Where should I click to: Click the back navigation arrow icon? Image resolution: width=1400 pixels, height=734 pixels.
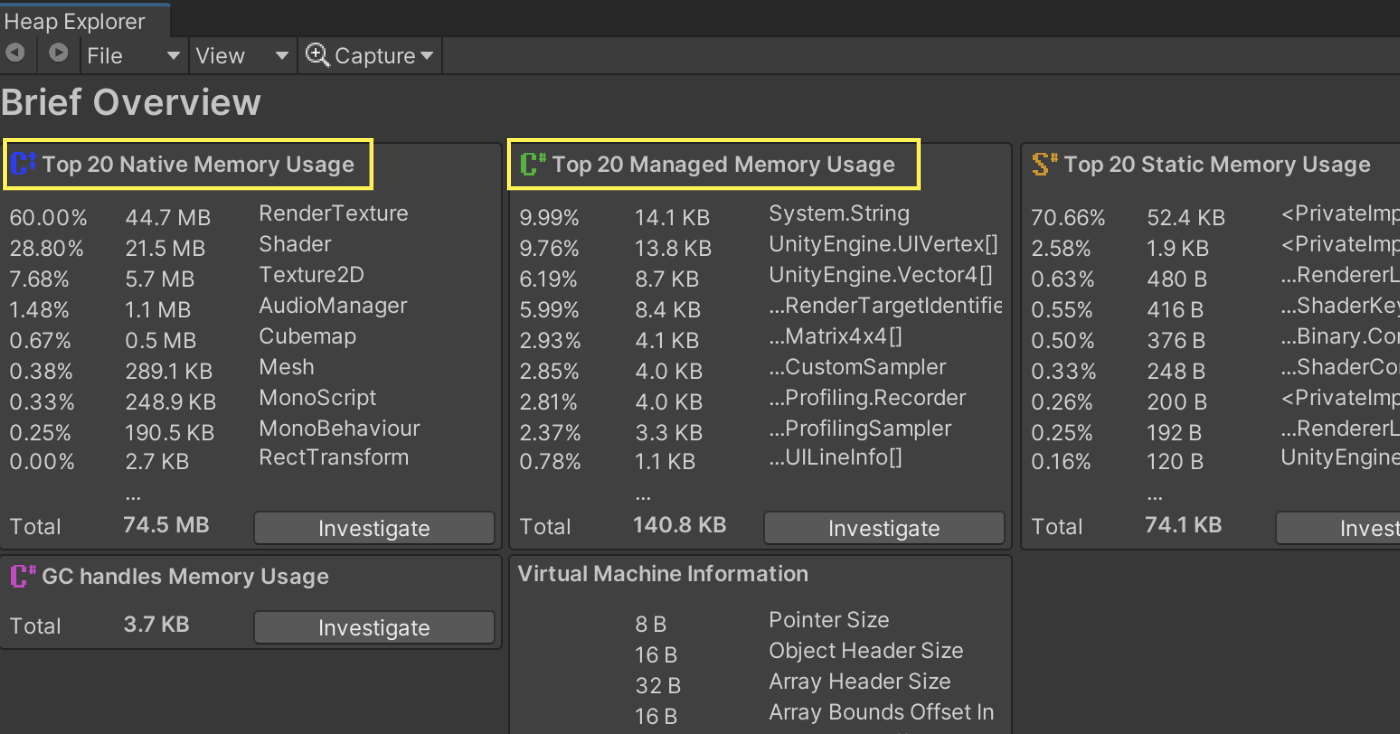15,55
